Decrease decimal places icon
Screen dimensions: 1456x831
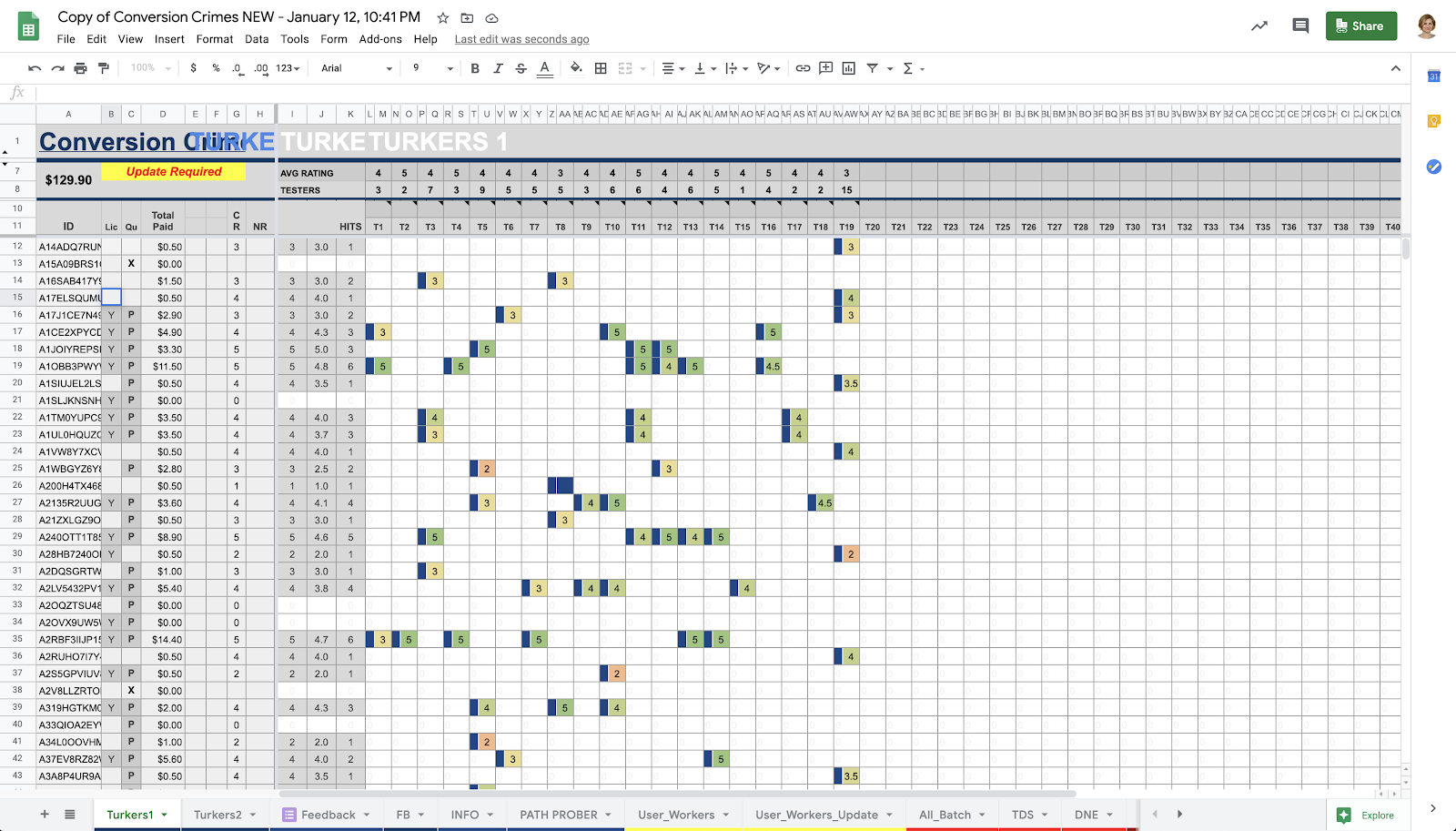click(x=238, y=68)
